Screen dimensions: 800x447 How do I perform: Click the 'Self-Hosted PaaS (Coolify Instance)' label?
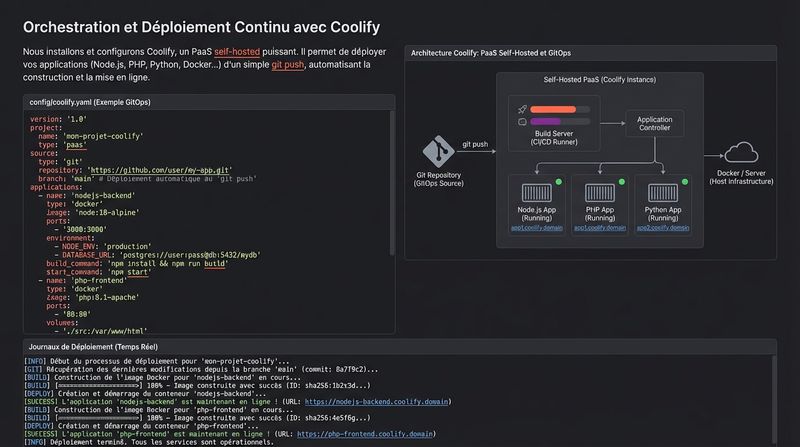click(x=599, y=80)
